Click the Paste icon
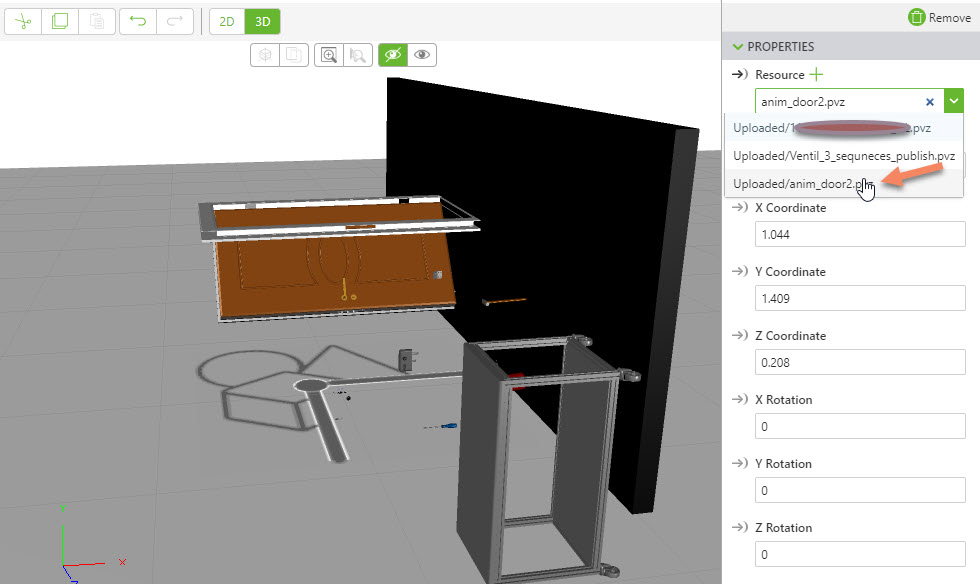The width and height of the screenshot is (980, 584). click(x=97, y=20)
